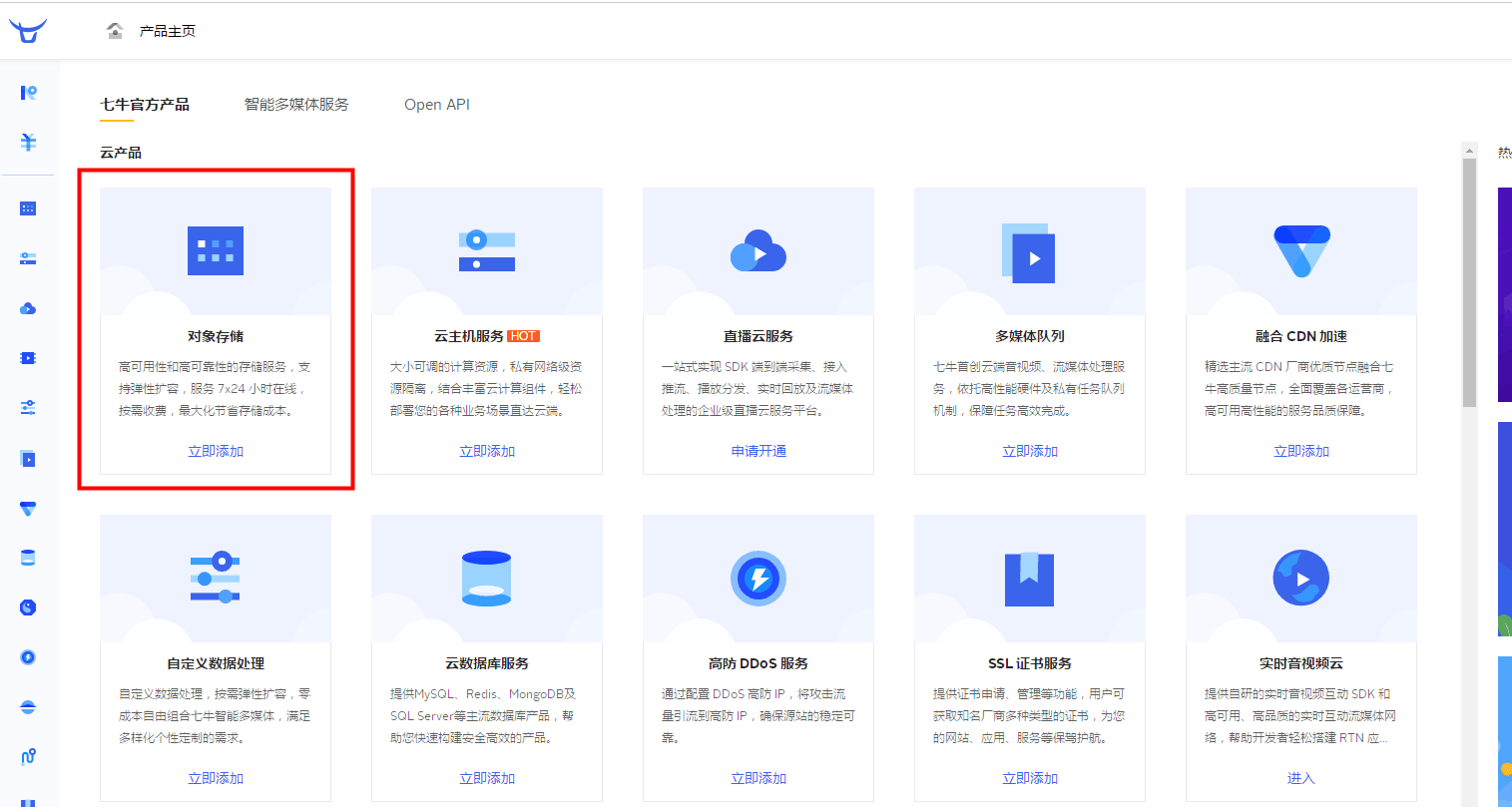Click 立即添加 under 融合 CDN 加速
The height and width of the screenshot is (807, 1512).
(x=1301, y=451)
